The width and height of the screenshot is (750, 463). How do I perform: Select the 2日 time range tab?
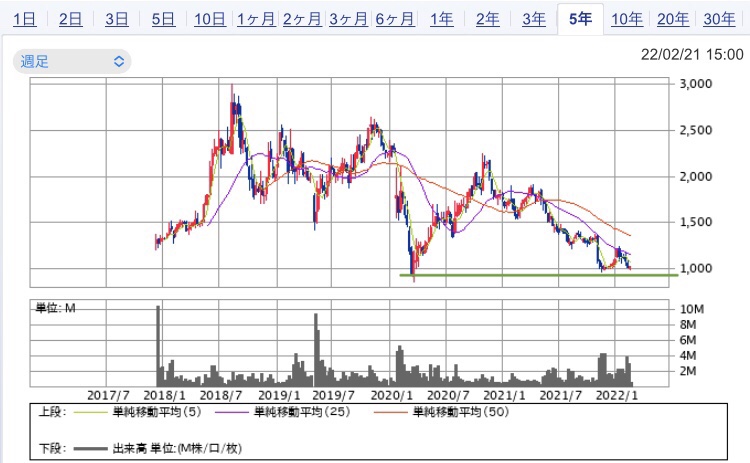70,19
